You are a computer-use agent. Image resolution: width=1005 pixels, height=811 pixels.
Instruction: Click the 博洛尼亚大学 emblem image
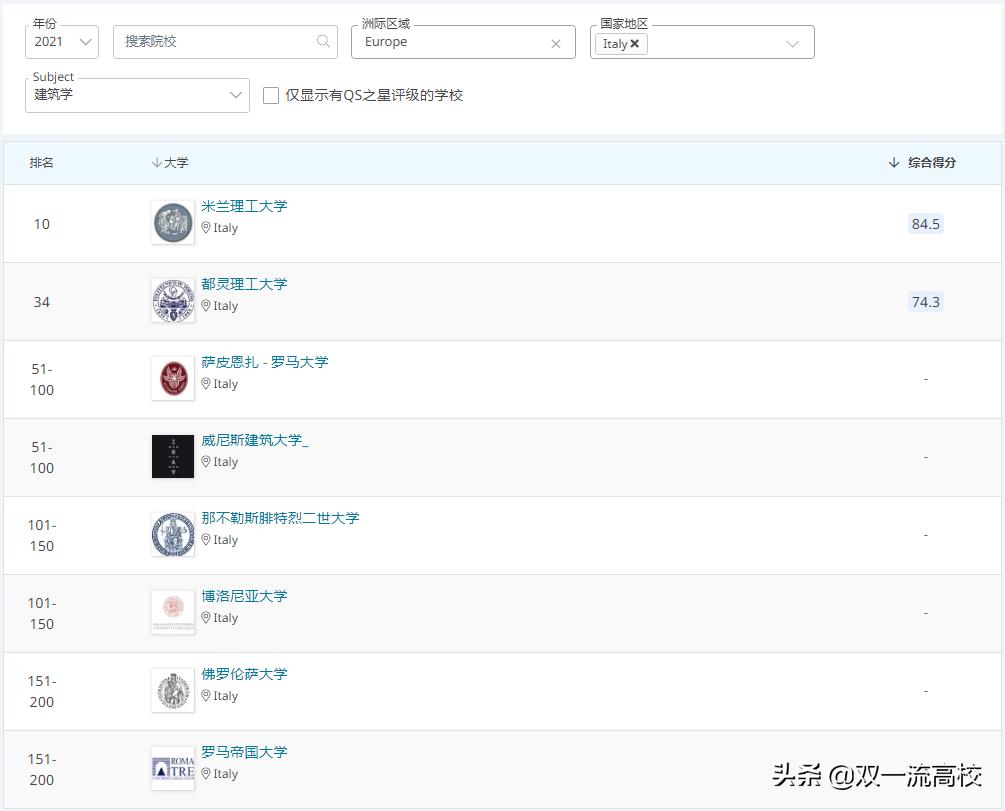click(x=172, y=612)
